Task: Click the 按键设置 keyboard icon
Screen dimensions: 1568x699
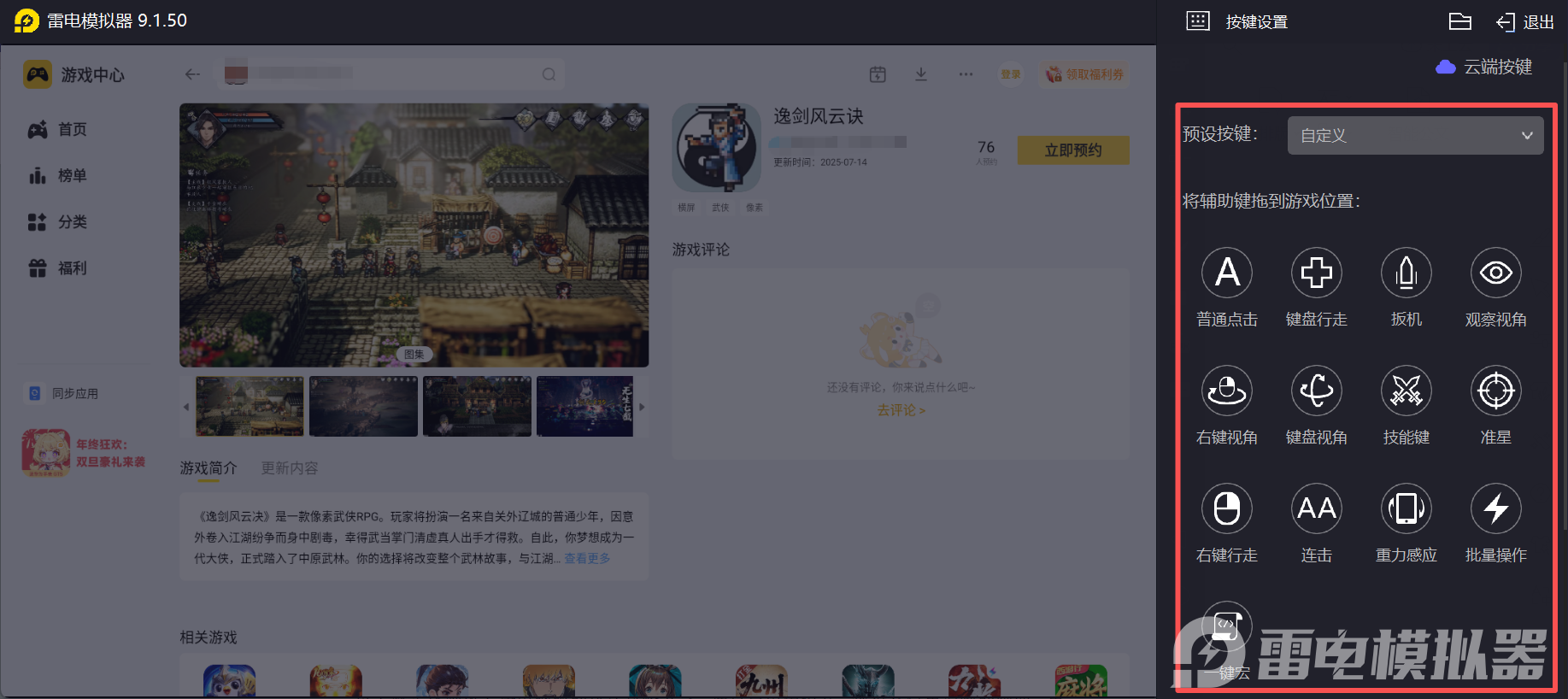Action: (1198, 21)
